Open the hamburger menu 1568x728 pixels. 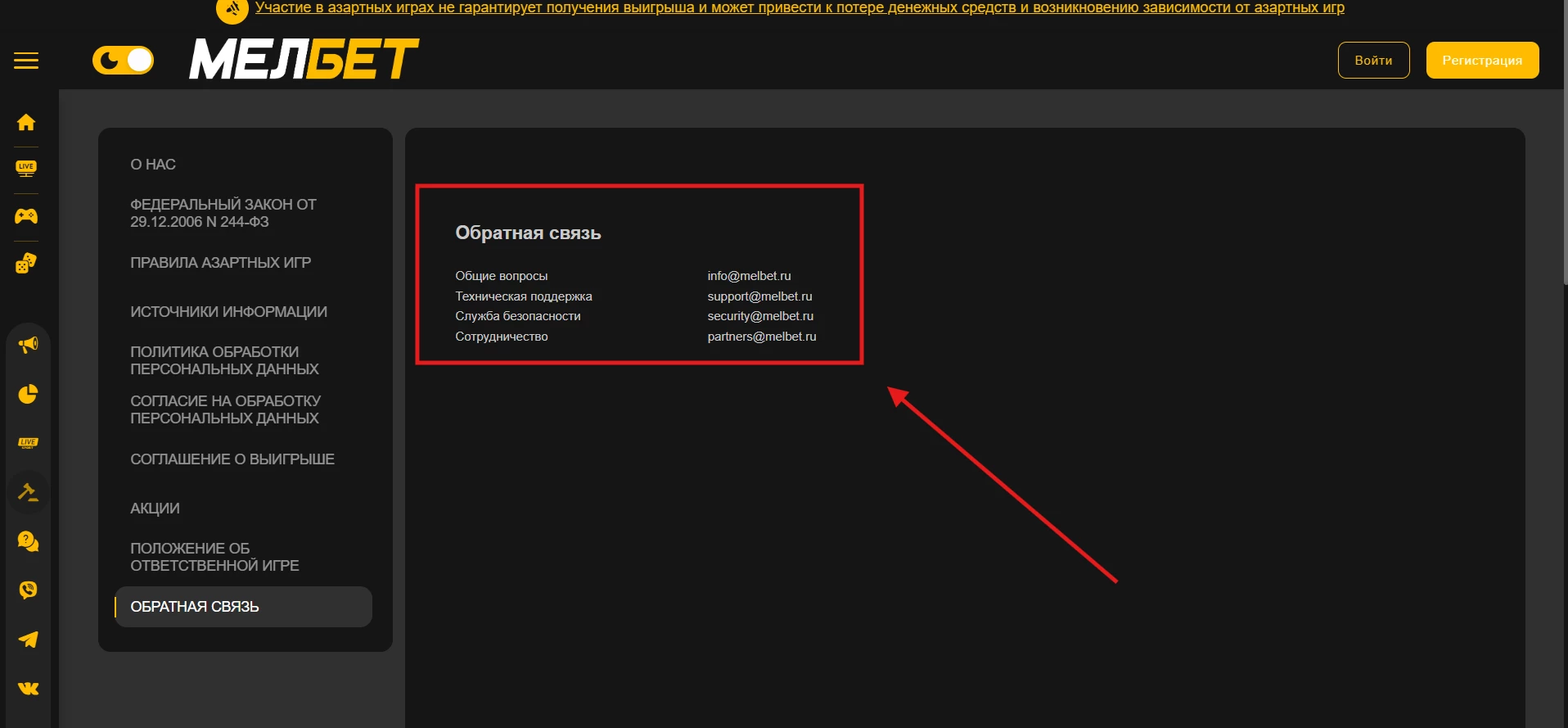pyautogui.click(x=26, y=61)
